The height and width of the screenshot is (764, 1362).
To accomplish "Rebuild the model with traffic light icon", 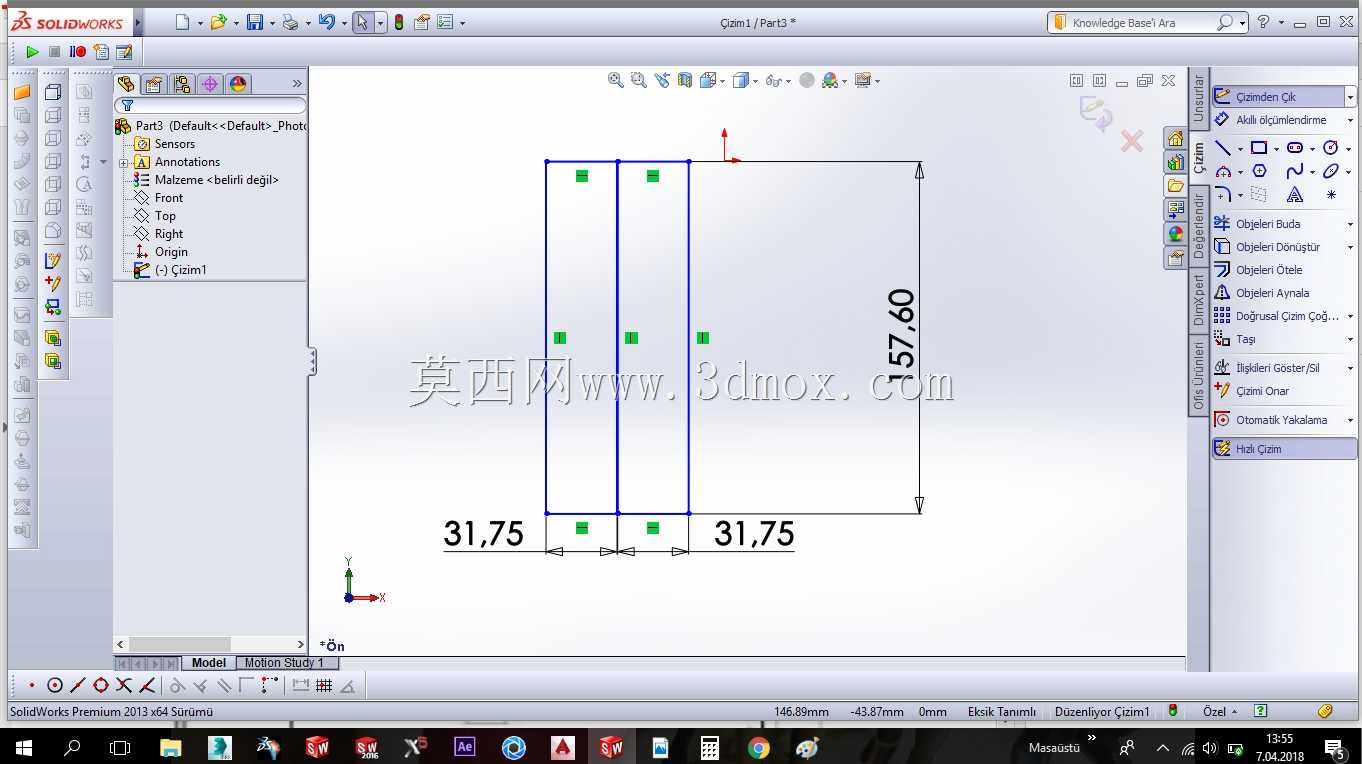I will pos(399,22).
